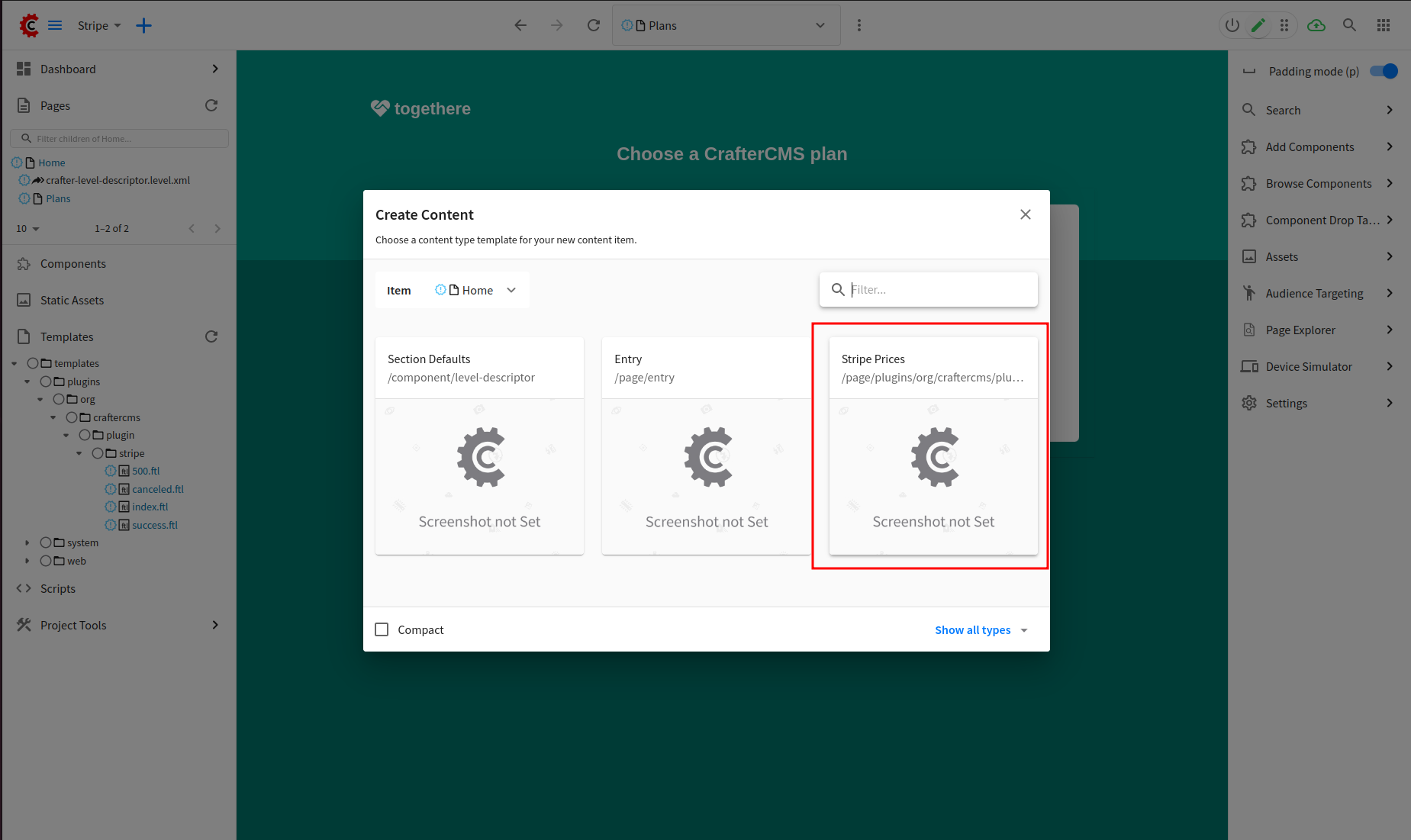Select radio button for org folder

coord(59,399)
